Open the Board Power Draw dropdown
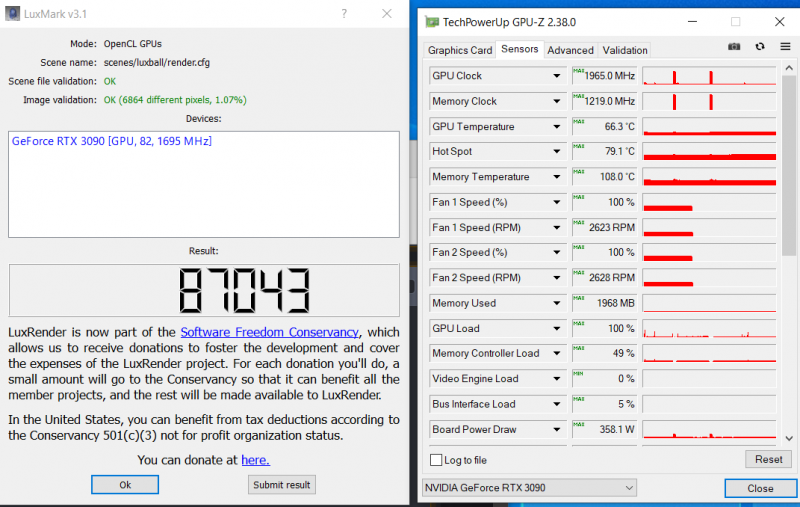Viewport: 800px width, 507px height. coord(557,429)
